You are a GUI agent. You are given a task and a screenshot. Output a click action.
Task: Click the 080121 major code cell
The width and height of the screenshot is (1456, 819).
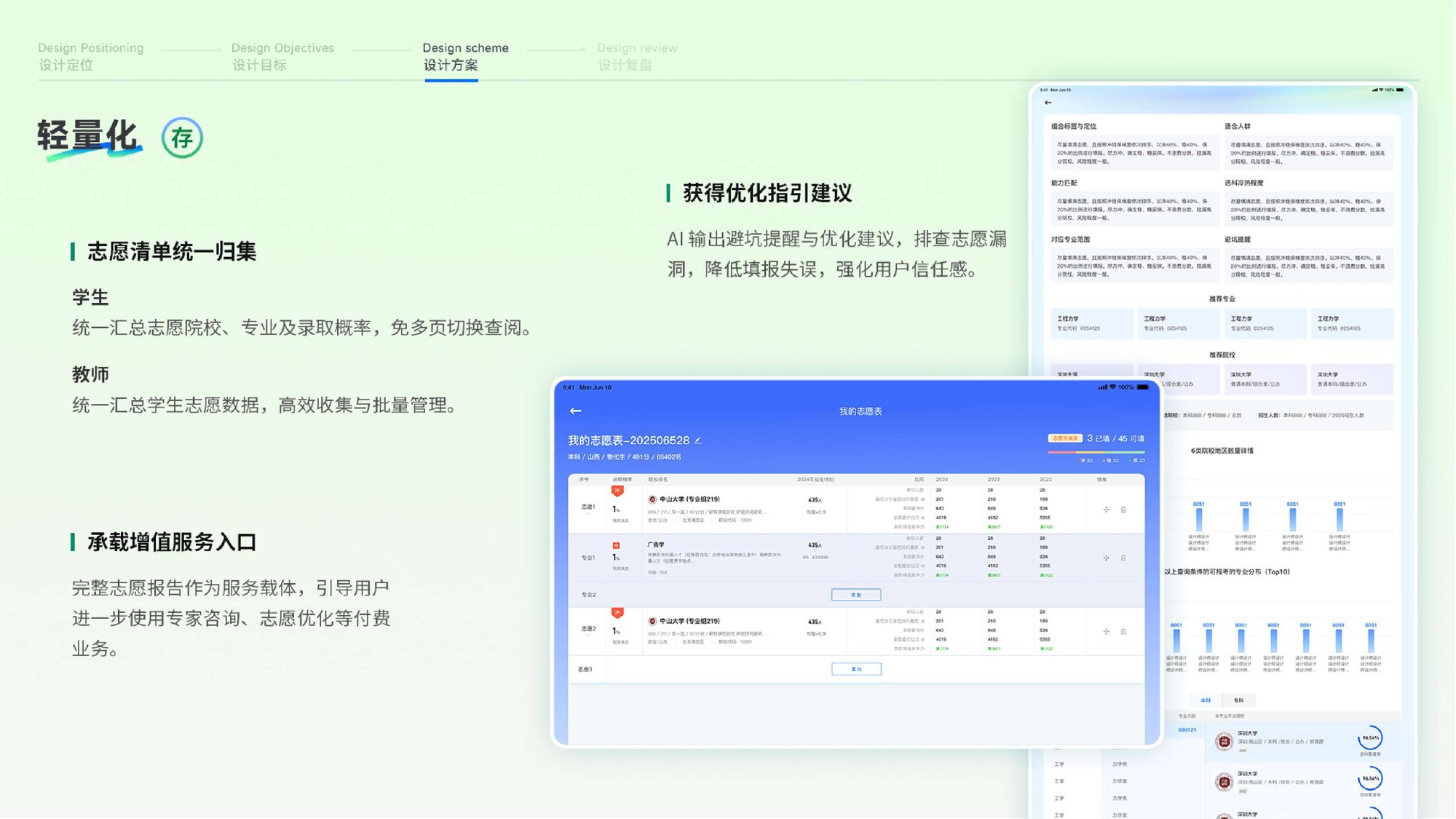(x=1187, y=729)
